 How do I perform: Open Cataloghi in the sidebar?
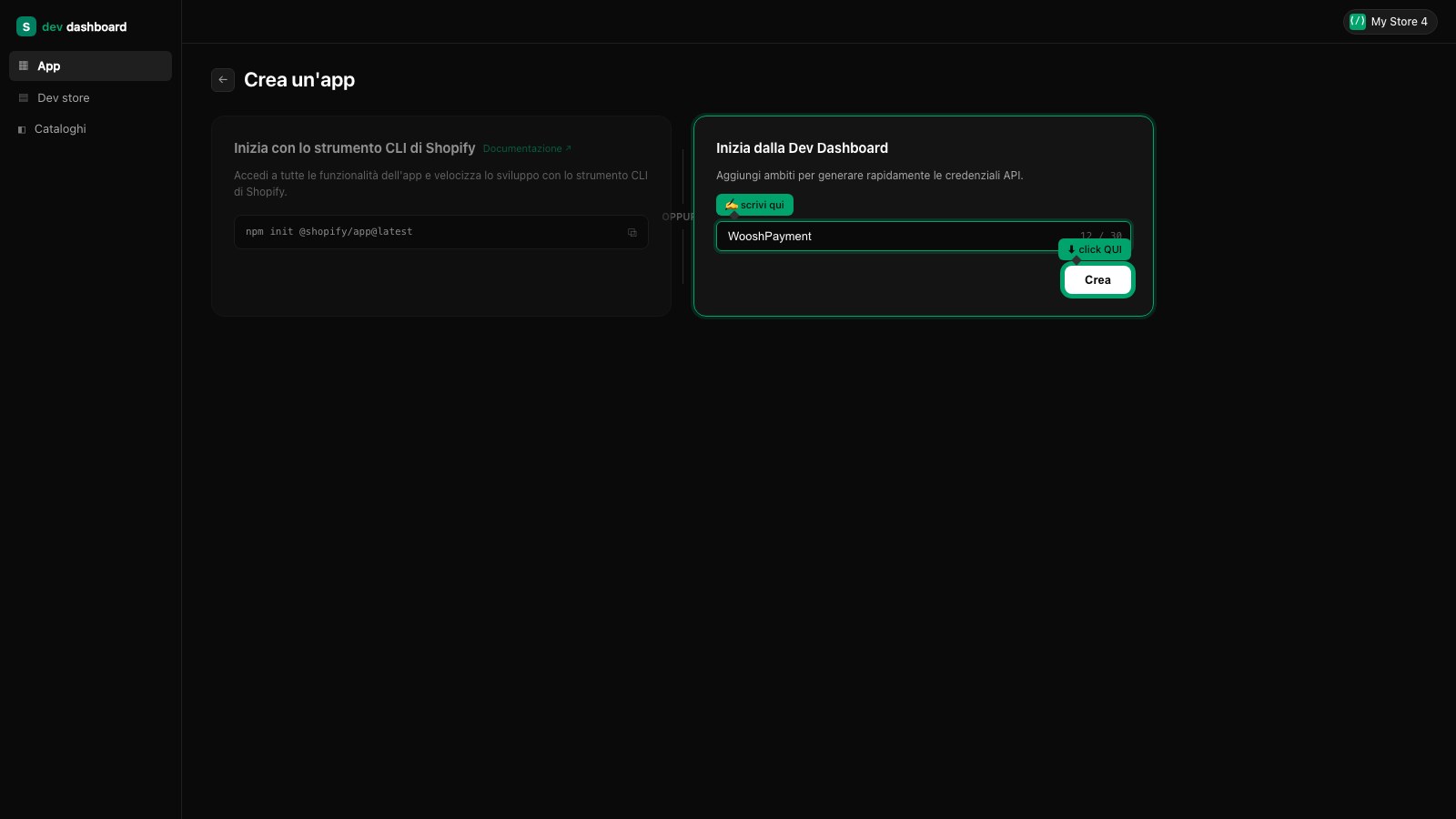click(90, 129)
